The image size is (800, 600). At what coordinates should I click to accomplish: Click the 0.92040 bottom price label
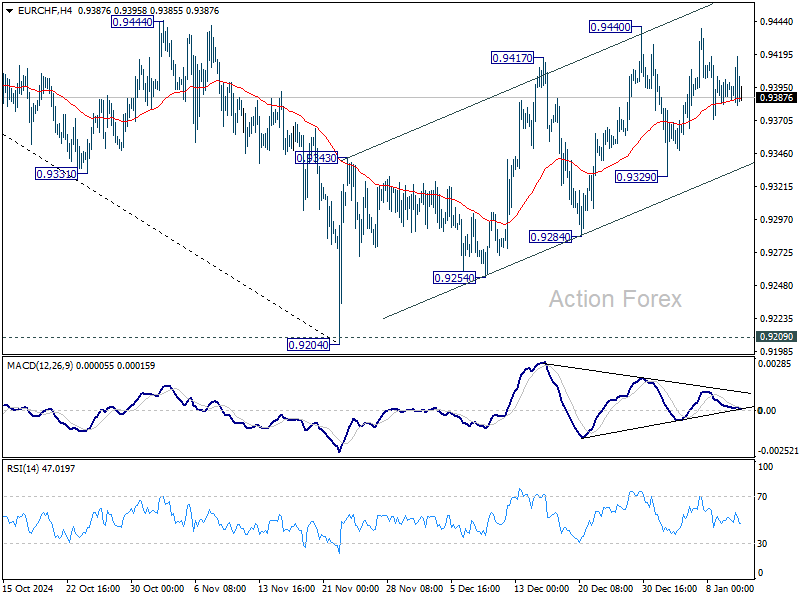pyautogui.click(x=308, y=343)
